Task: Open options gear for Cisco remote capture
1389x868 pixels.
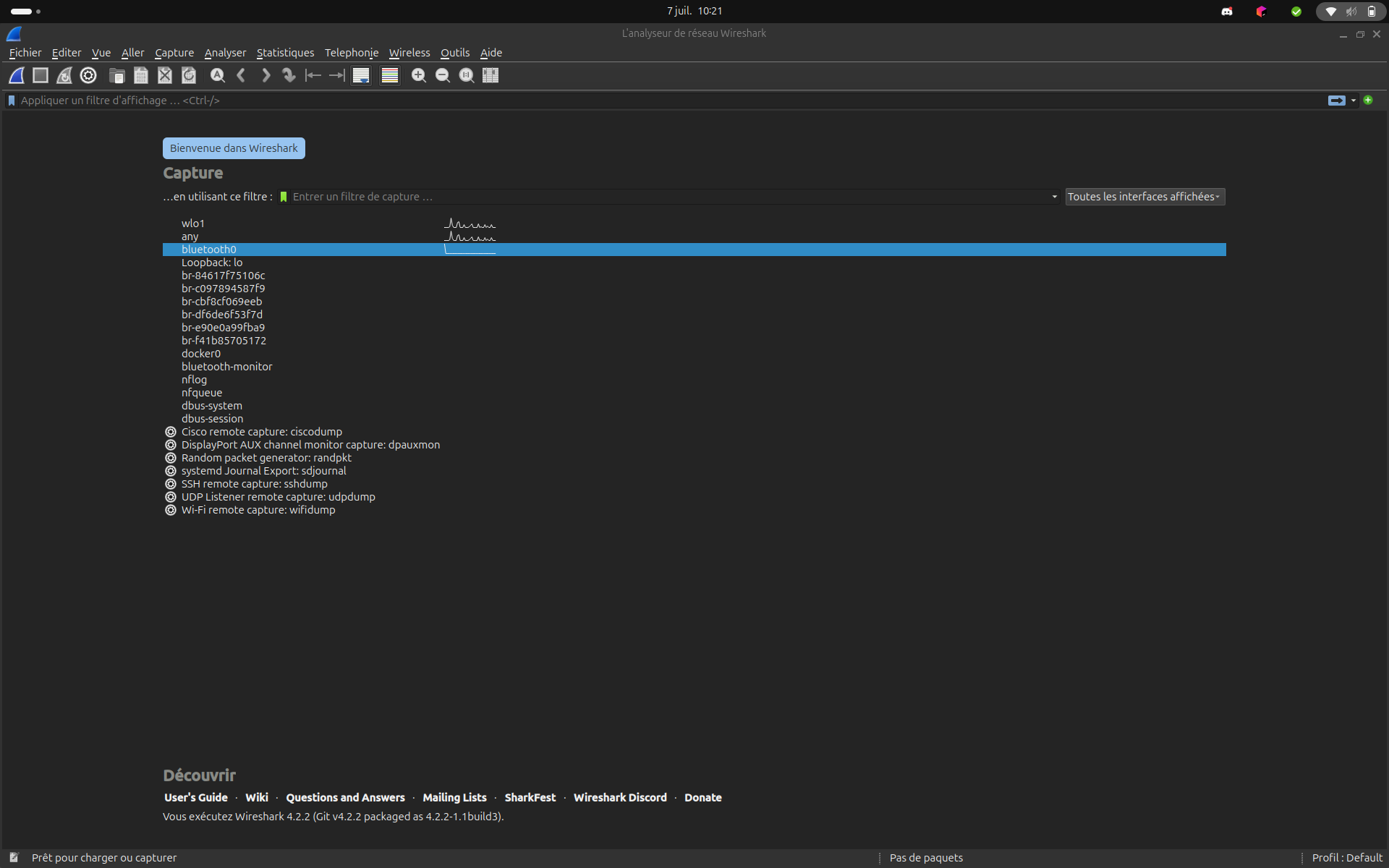Action: (171, 432)
